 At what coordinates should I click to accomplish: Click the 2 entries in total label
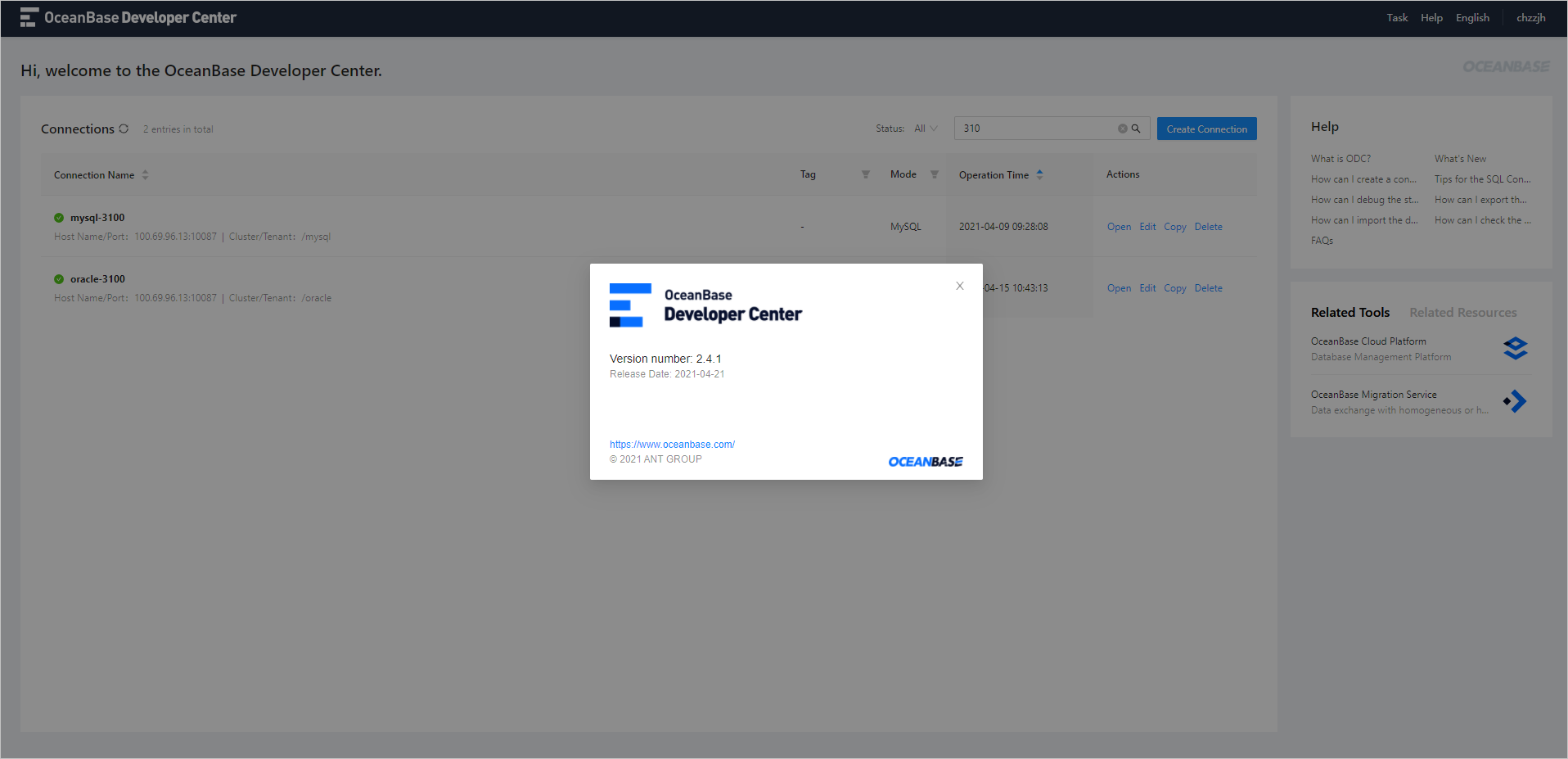(x=178, y=129)
